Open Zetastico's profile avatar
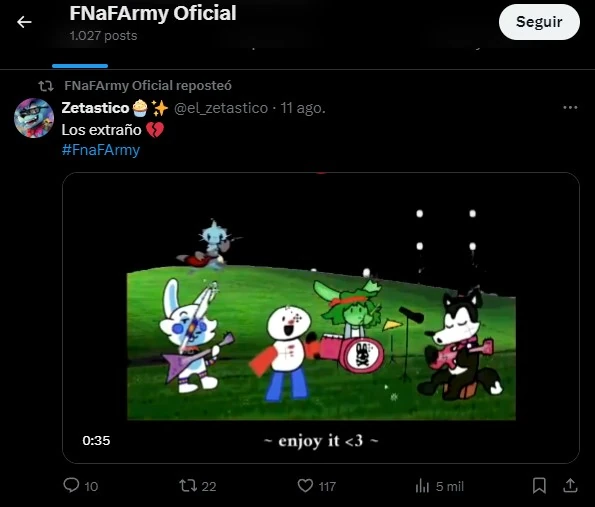 click(x=34, y=118)
